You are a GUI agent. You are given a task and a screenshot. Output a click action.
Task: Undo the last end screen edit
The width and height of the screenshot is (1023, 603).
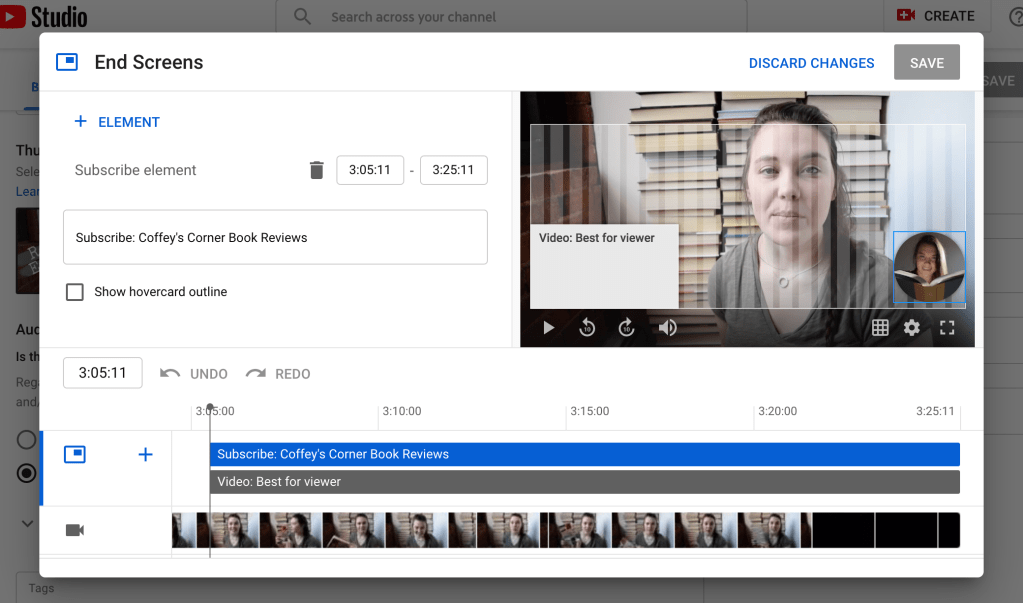pos(194,374)
